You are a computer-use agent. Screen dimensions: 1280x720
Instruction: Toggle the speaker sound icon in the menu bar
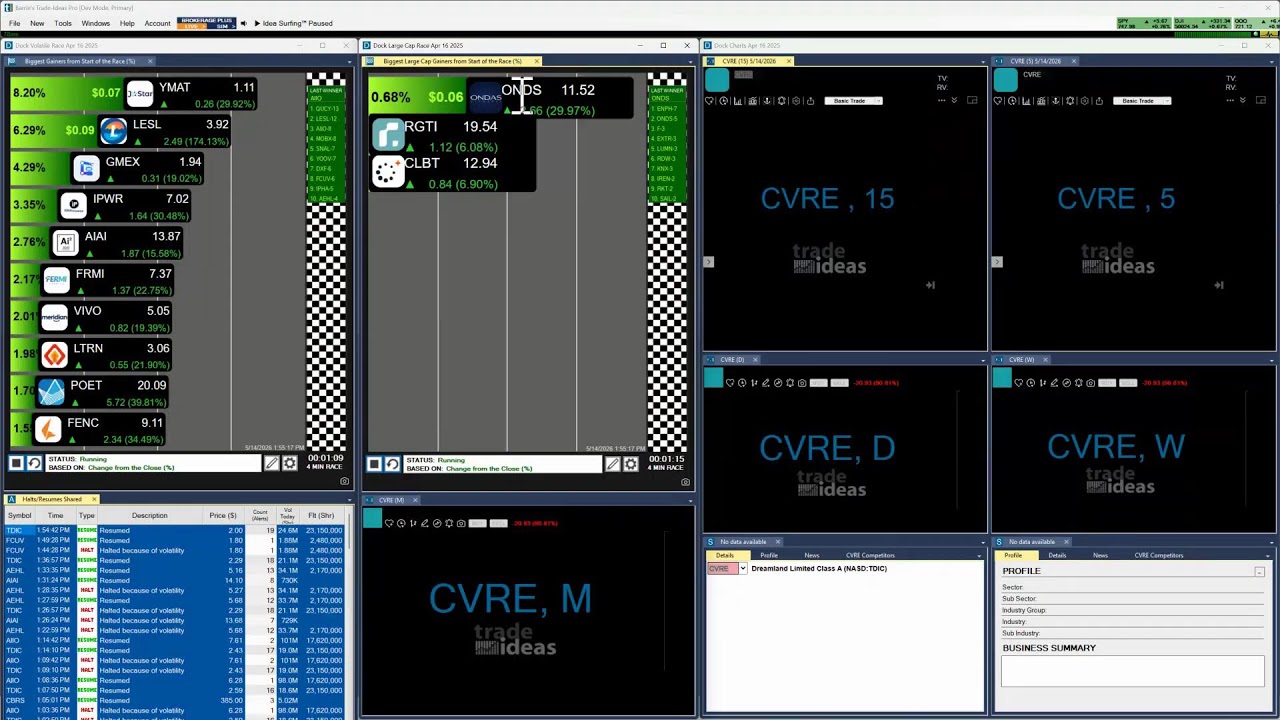point(243,23)
